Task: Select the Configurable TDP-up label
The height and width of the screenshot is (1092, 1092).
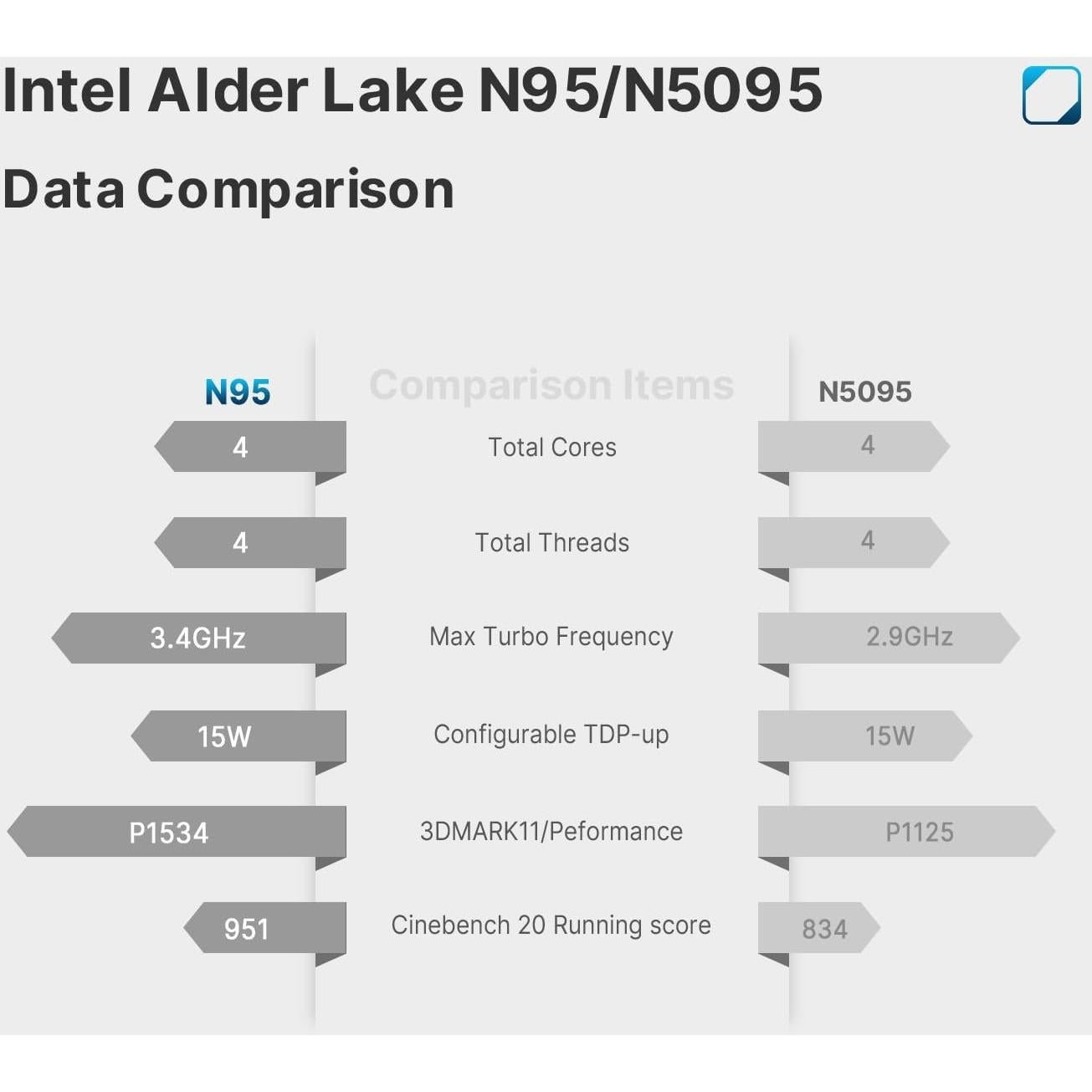Action: coord(551,735)
